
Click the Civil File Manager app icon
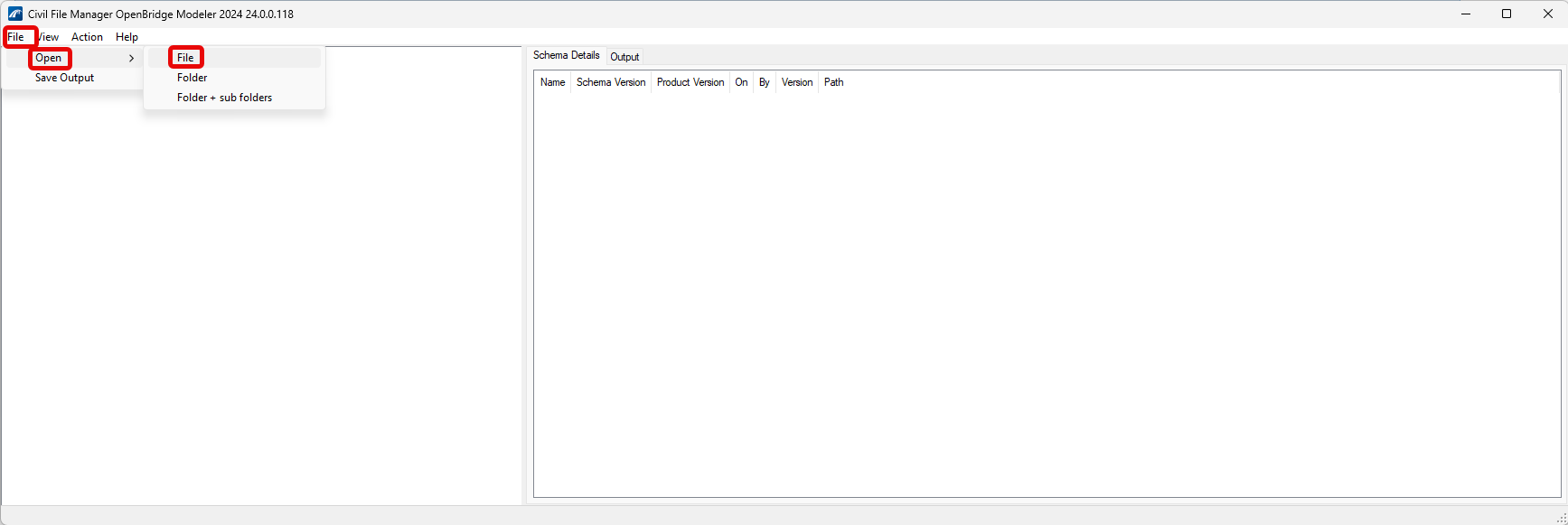pos(15,14)
